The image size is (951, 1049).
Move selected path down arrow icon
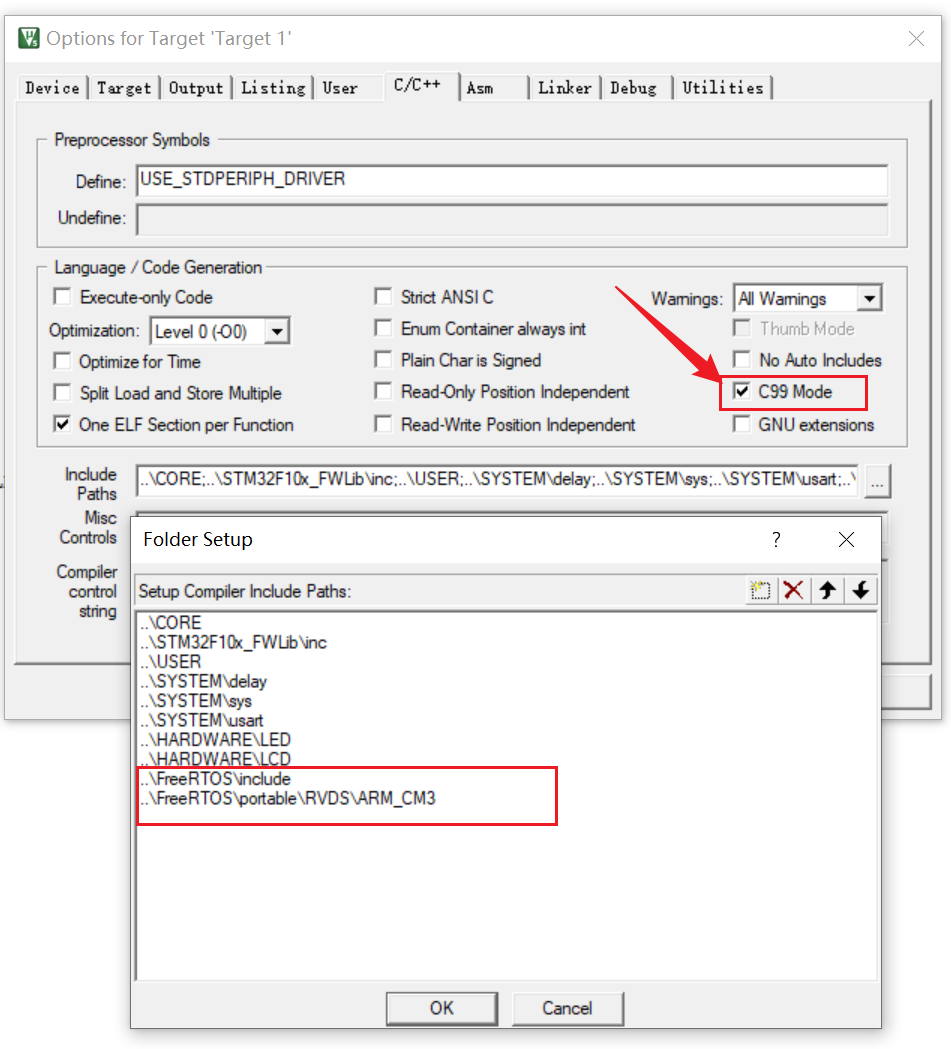[x=860, y=590]
